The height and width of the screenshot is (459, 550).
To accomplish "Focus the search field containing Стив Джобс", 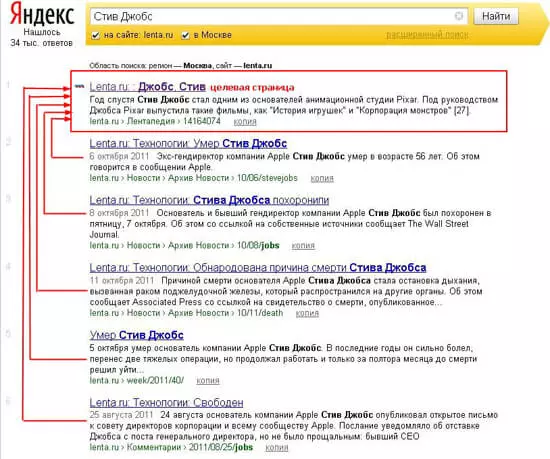I will click(279, 16).
